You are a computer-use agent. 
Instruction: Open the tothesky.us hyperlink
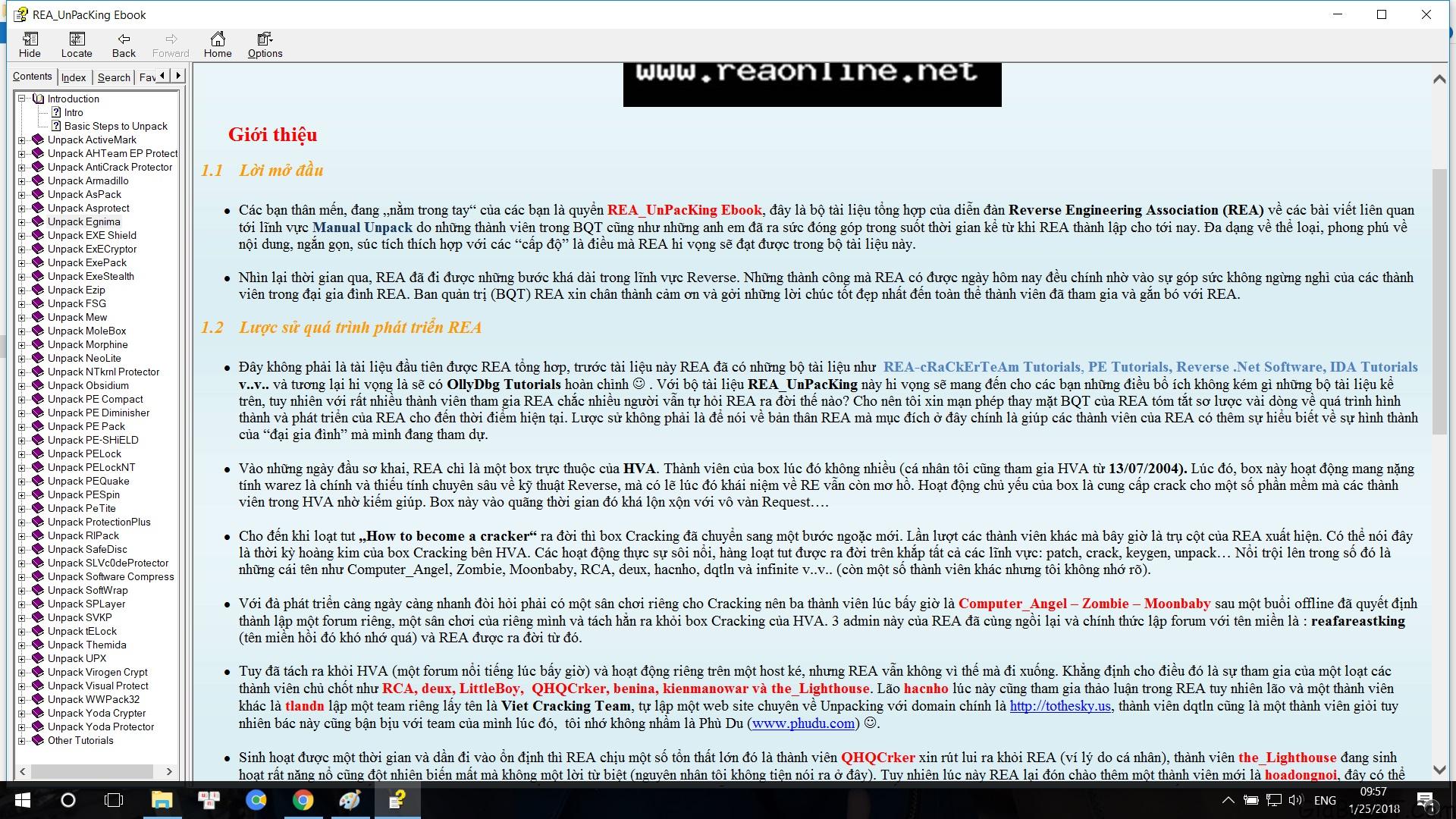coord(1060,706)
